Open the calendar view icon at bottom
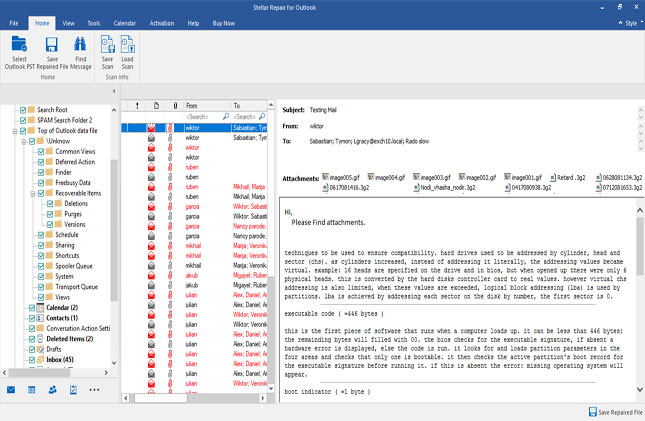Image resolution: width=645 pixels, height=421 pixels. (32, 390)
